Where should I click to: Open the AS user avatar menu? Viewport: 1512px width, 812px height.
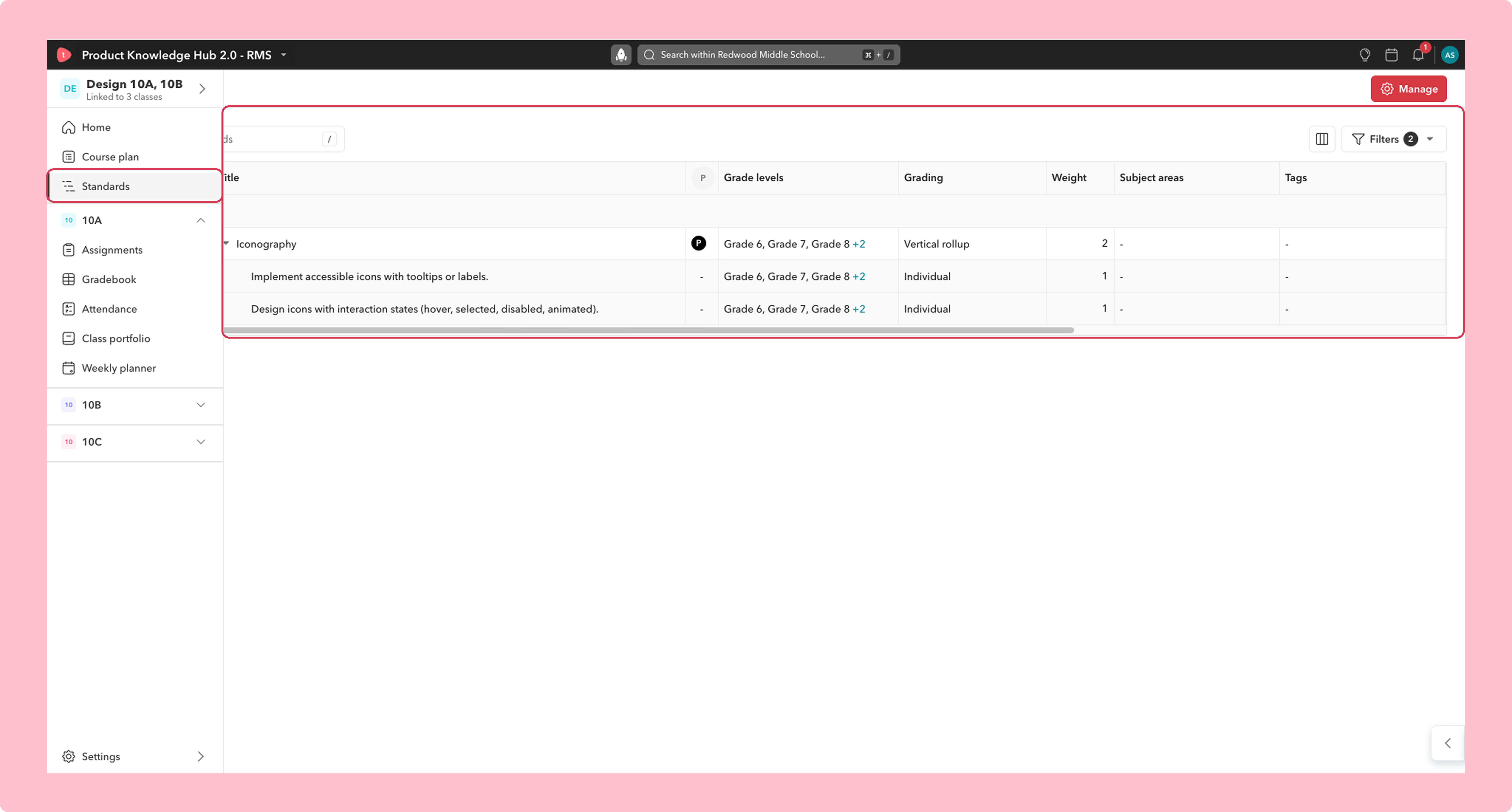tap(1449, 55)
